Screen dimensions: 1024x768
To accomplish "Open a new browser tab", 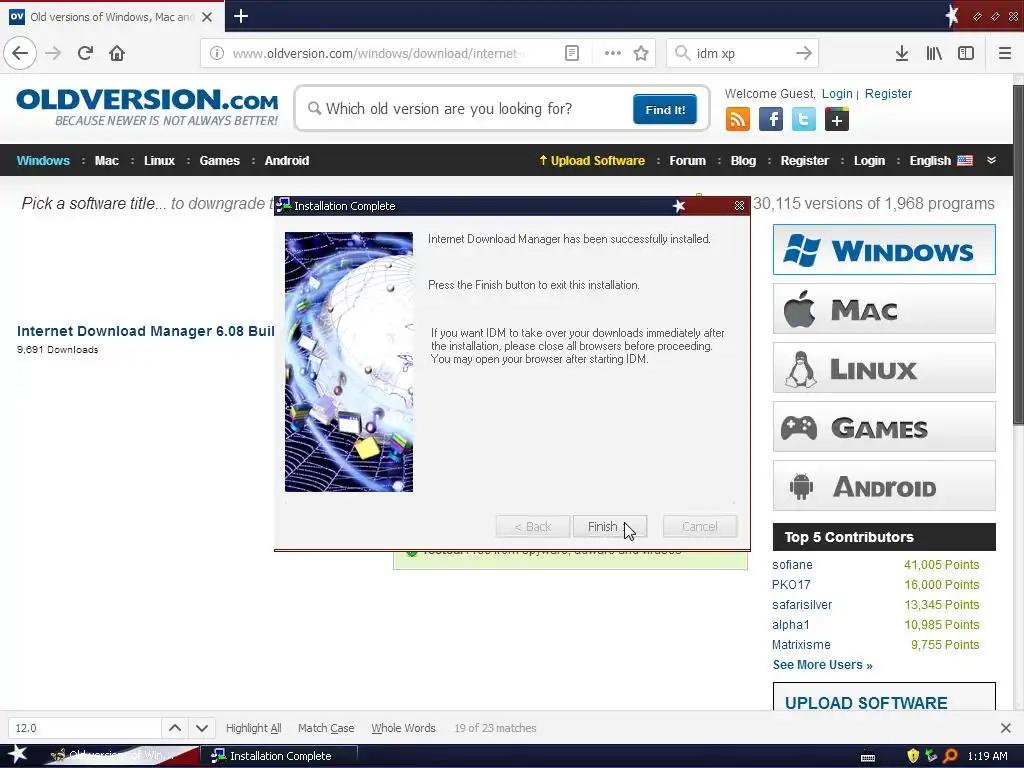I will (240, 16).
